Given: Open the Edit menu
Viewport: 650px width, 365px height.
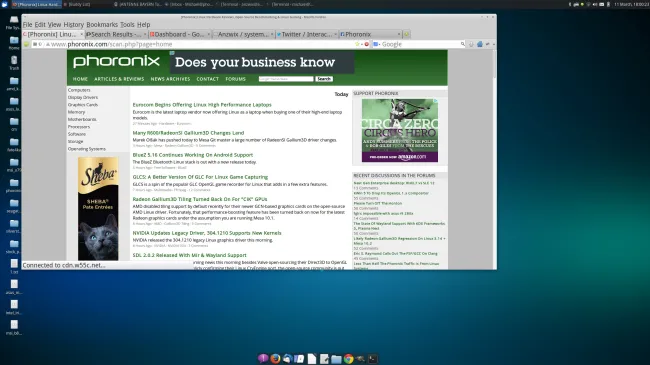Looking at the screenshot, I should click(x=40, y=24).
